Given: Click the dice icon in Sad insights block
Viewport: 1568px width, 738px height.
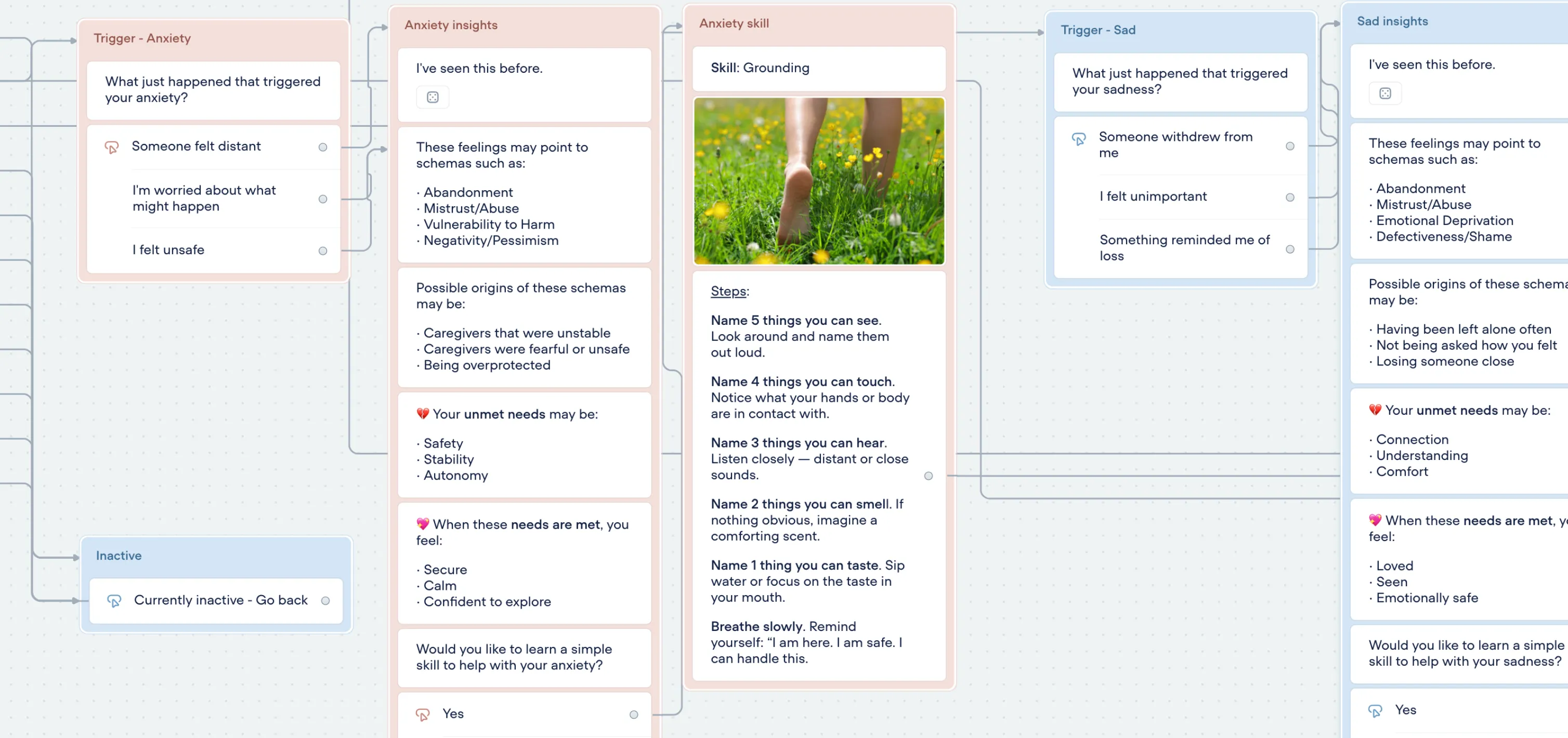Looking at the screenshot, I should [x=1385, y=93].
